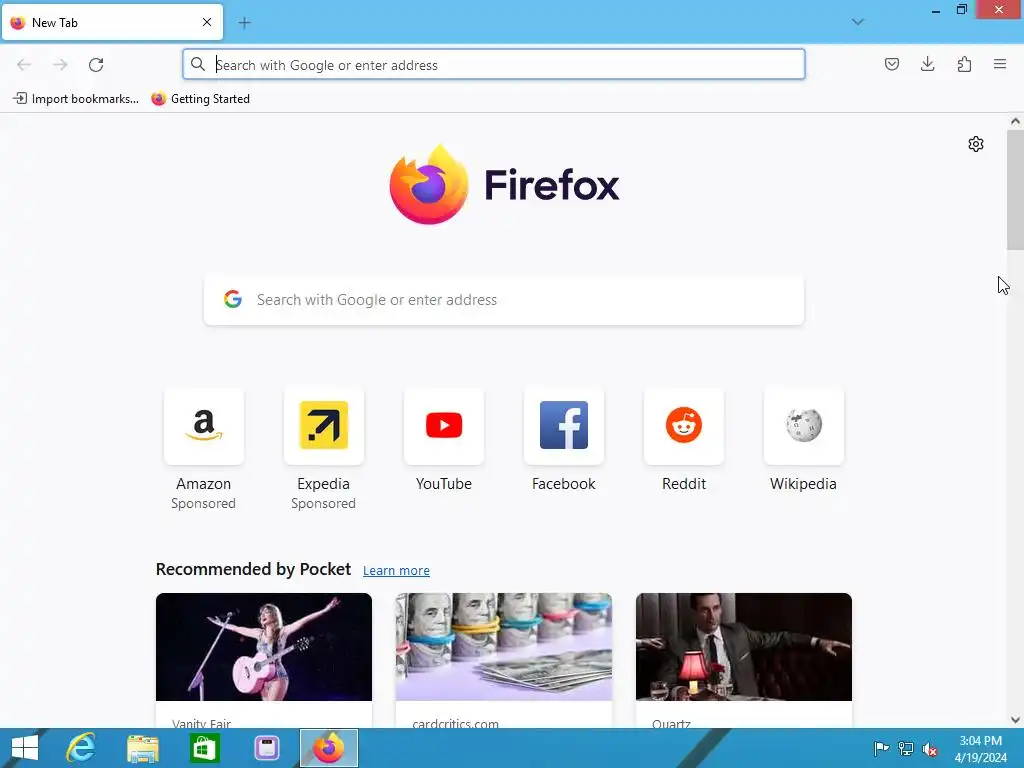1024x768 pixels.
Task: Open File Explorer from taskbar
Action: (x=142, y=748)
